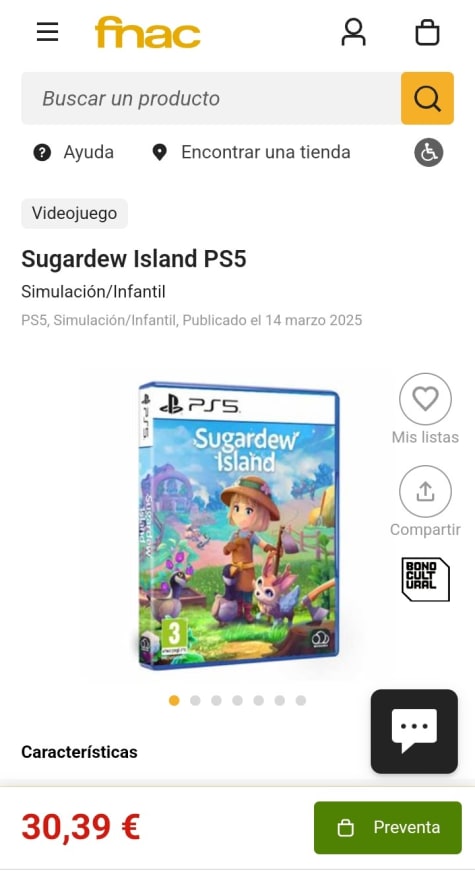Open the Sugardew Island cover image
This screenshot has width=475, height=876.
[238, 525]
